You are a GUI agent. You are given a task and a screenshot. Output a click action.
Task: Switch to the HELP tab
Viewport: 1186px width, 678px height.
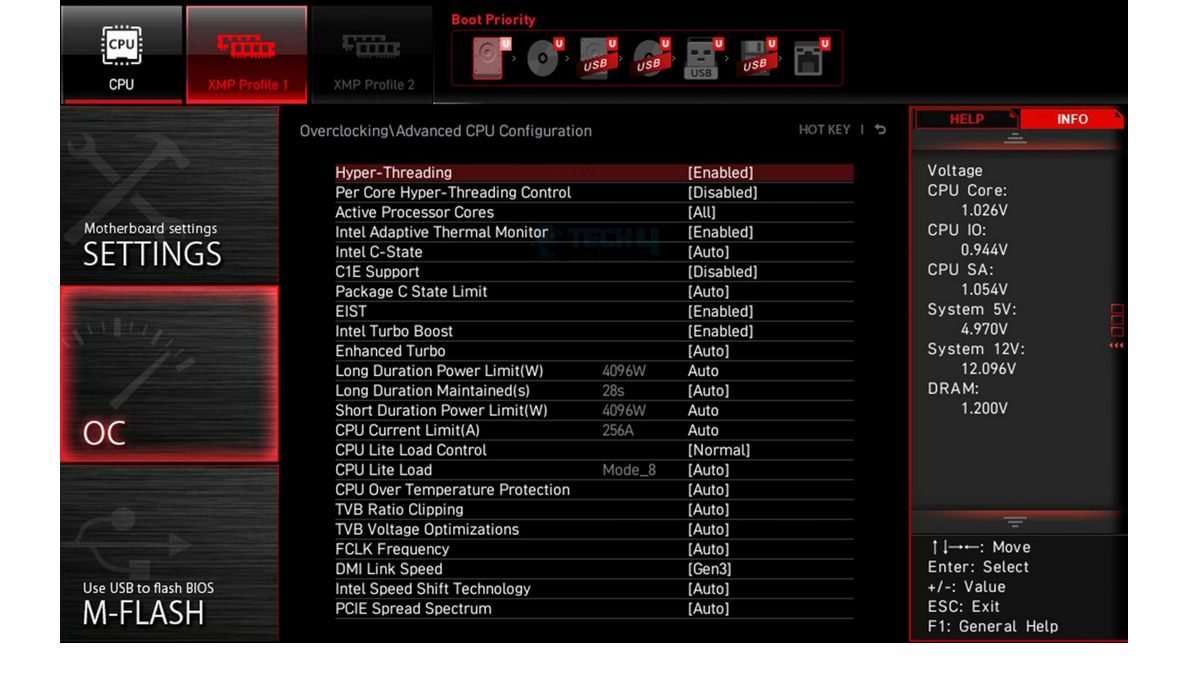[x=966, y=119]
